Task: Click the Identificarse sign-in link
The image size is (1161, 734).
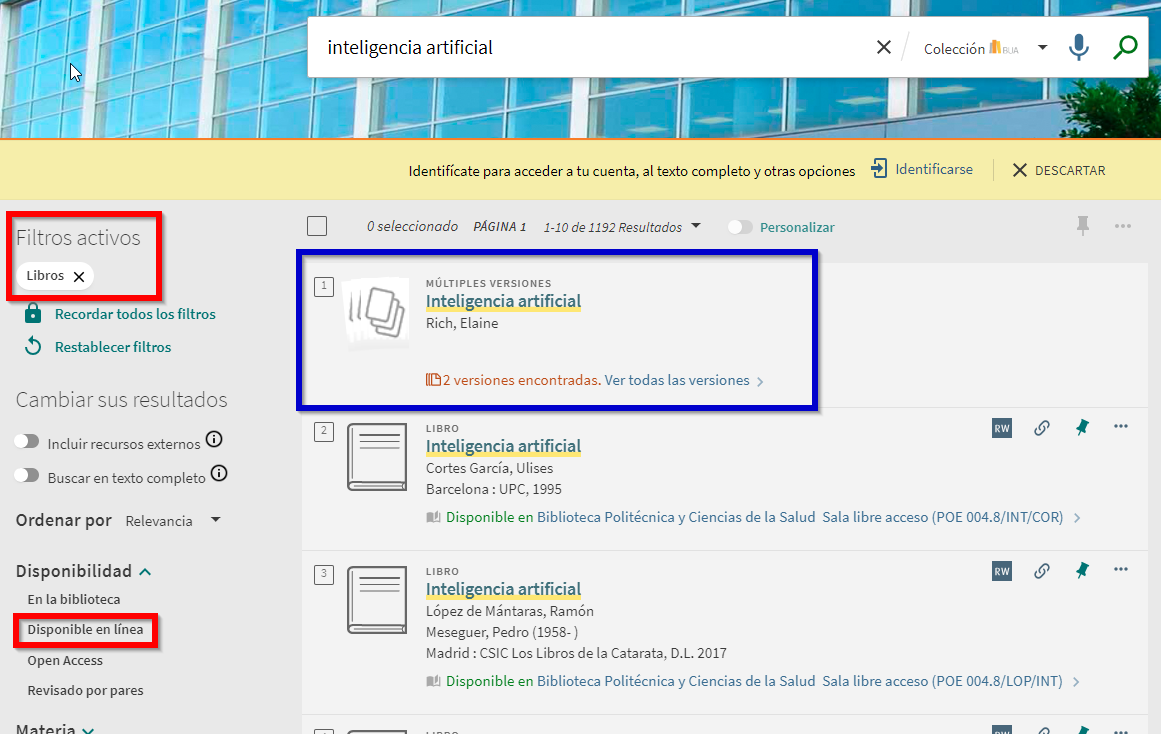Action: click(x=922, y=169)
